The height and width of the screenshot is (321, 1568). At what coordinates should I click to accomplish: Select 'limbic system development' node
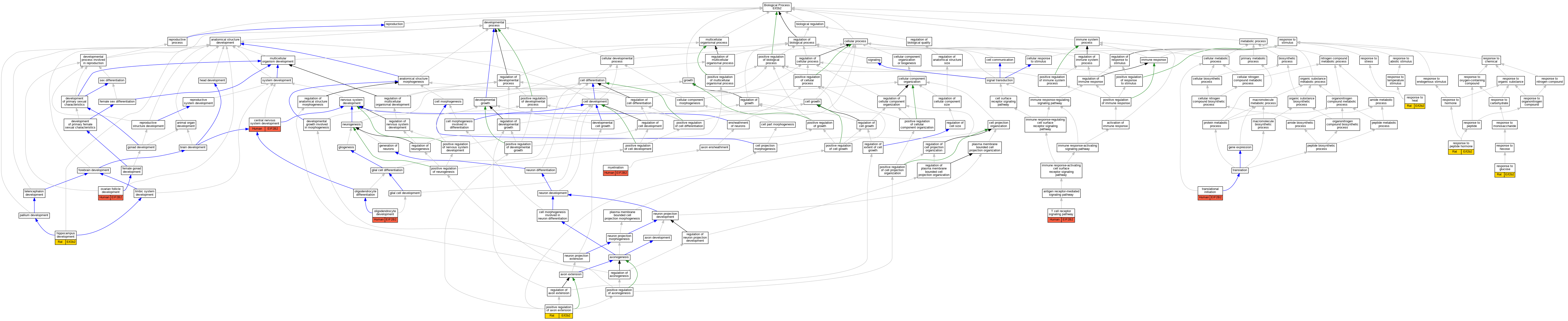click(145, 193)
